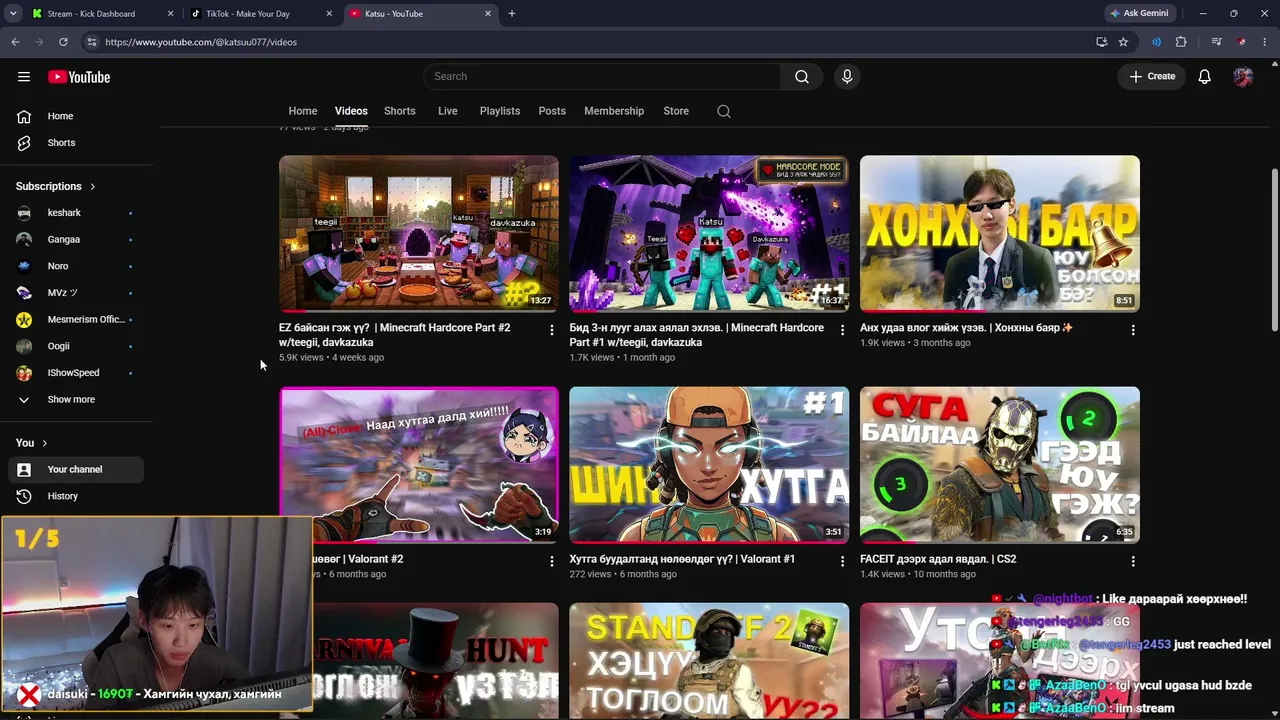The width and height of the screenshot is (1280, 720).
Task: Expand the Subscriptions section chevron
Action: (x=93, y=186)
